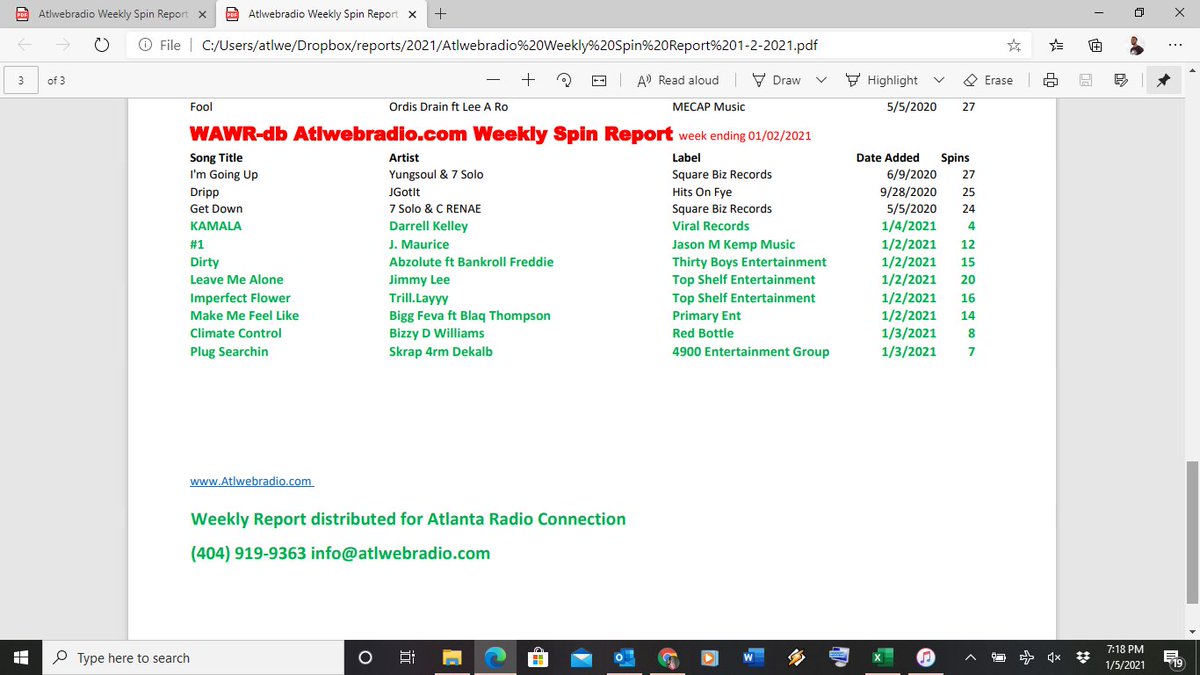The width and height of the screenshot is (1200, 675).
Task: Expand hidden icons in the system tray
Action: 969,657
